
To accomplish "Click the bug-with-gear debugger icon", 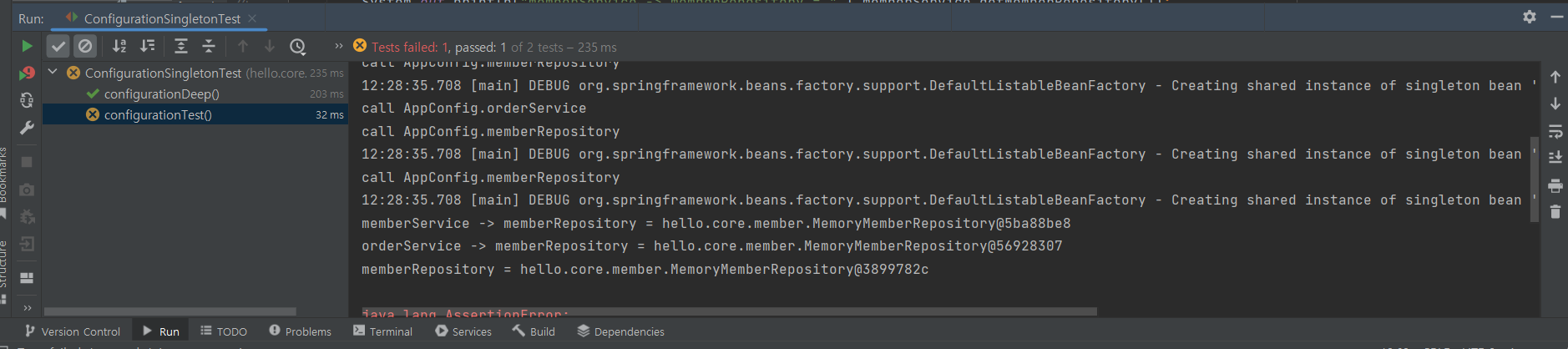I will point(27,217).
